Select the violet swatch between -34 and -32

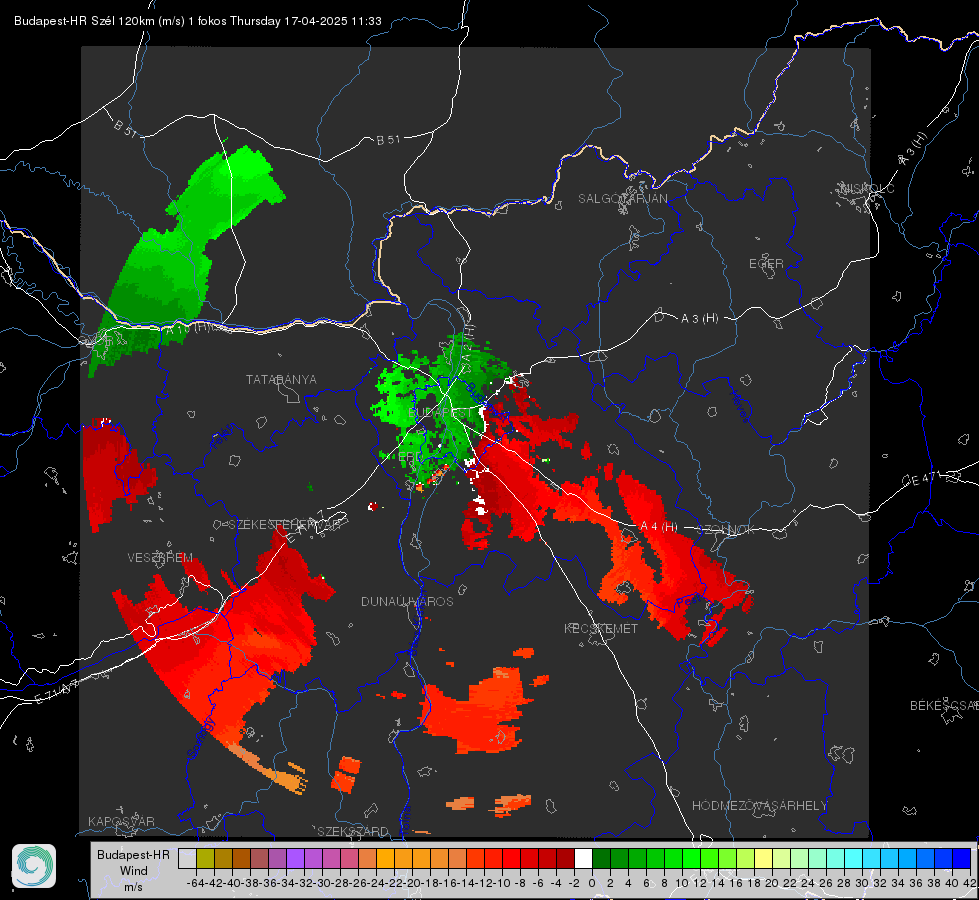pyautogui.click(x=295, y=859)
